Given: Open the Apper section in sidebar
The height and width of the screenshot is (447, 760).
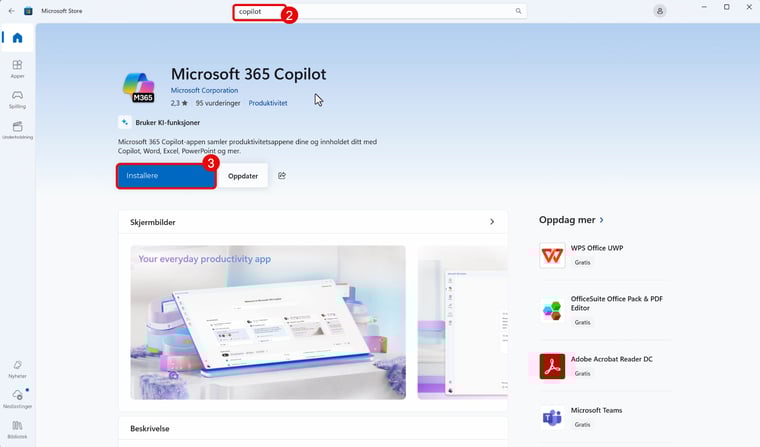Looking at the screenshot, I should click(17, 69).
